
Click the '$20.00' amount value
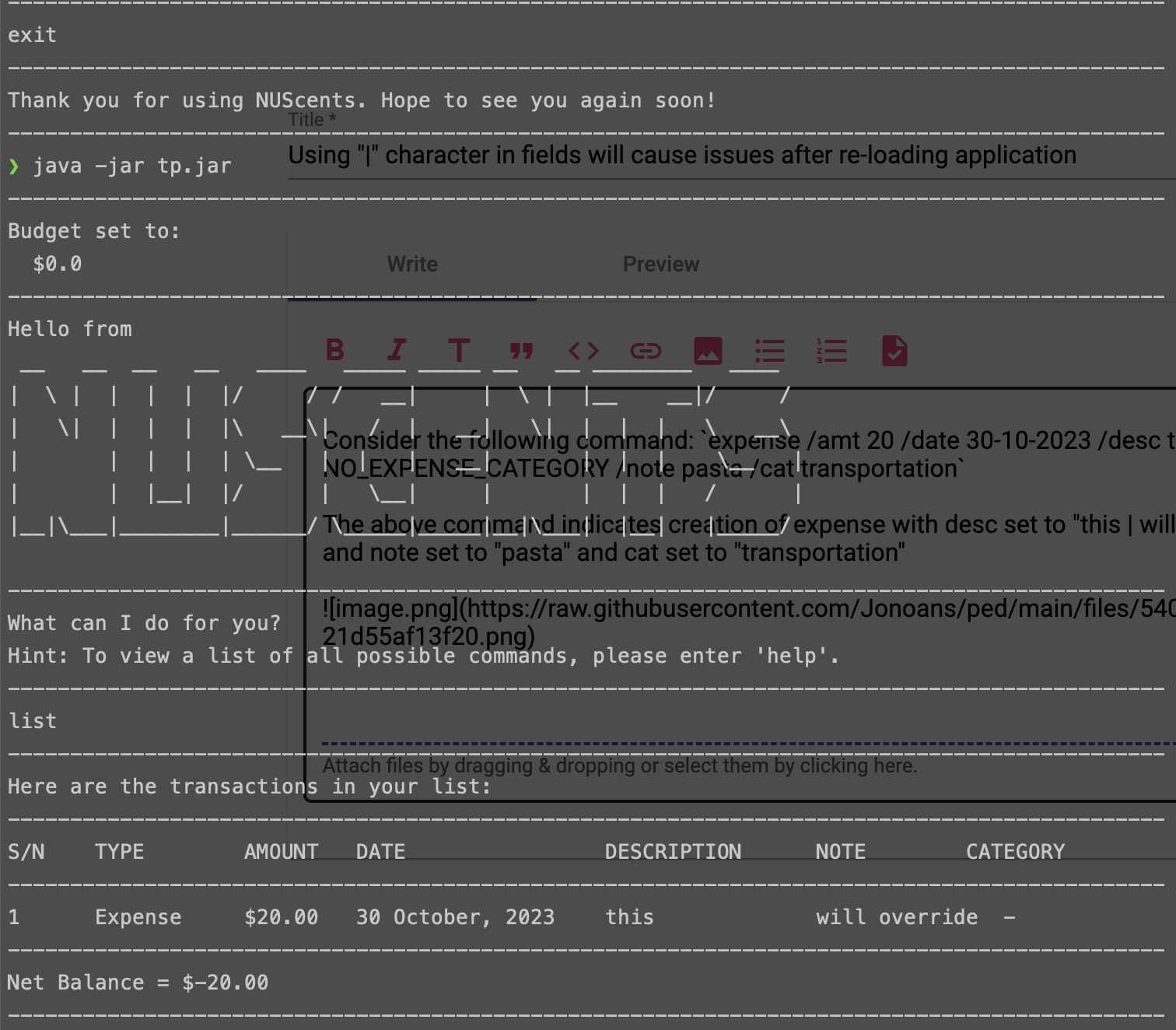click(281, 917)
